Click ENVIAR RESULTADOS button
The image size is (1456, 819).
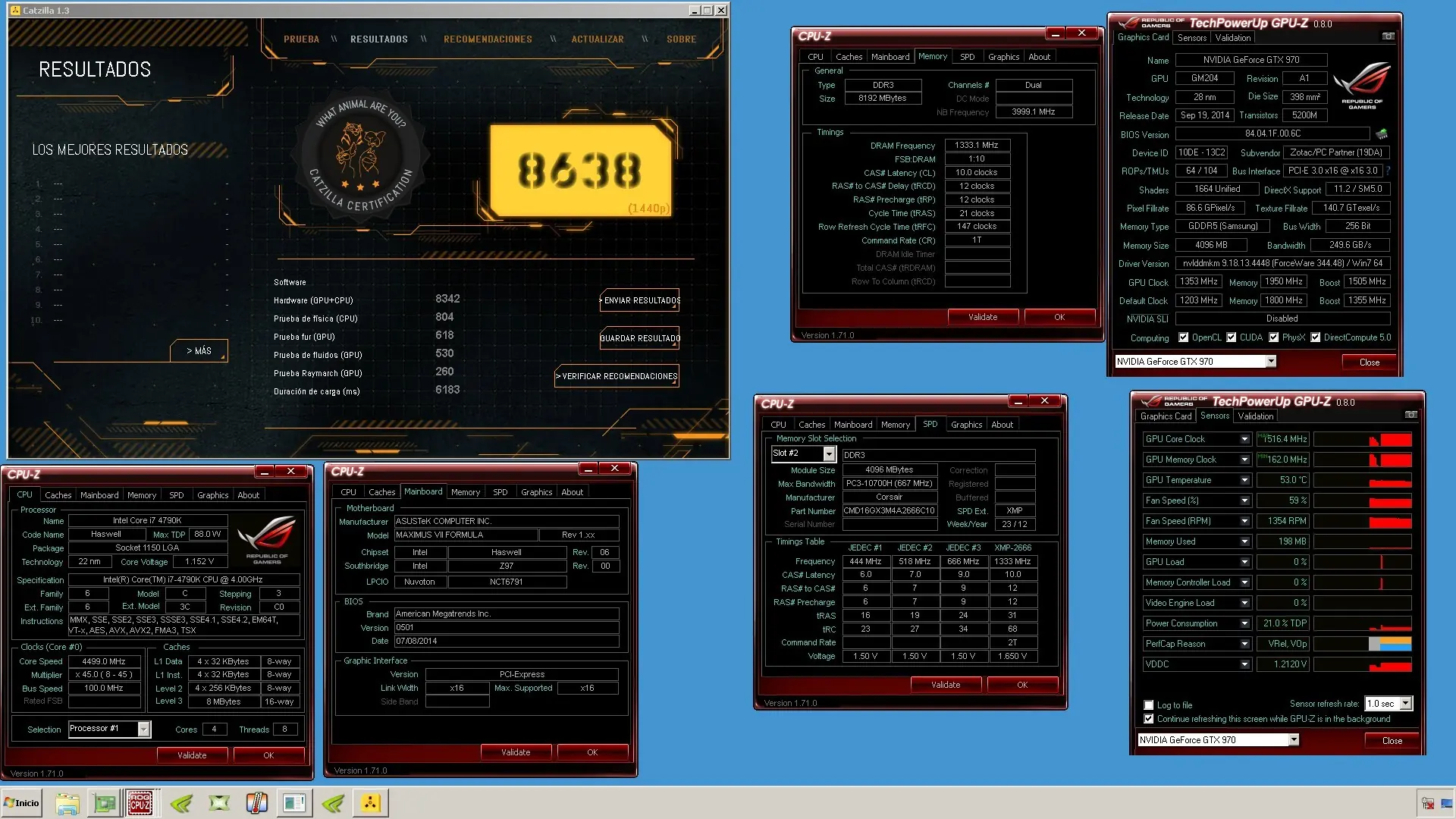point(640,300)
